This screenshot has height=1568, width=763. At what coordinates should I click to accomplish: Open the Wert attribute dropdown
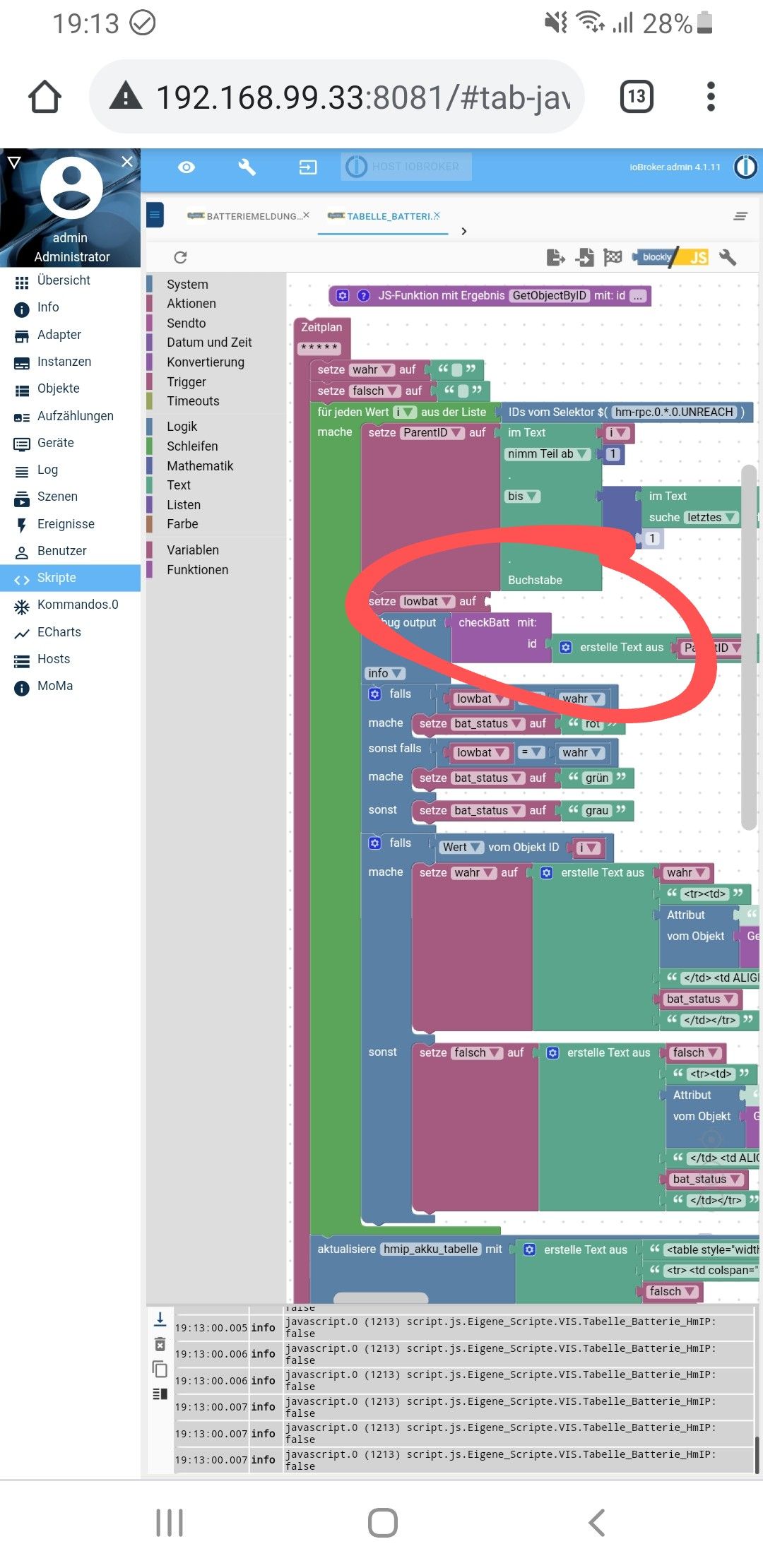tap(461, 847)
